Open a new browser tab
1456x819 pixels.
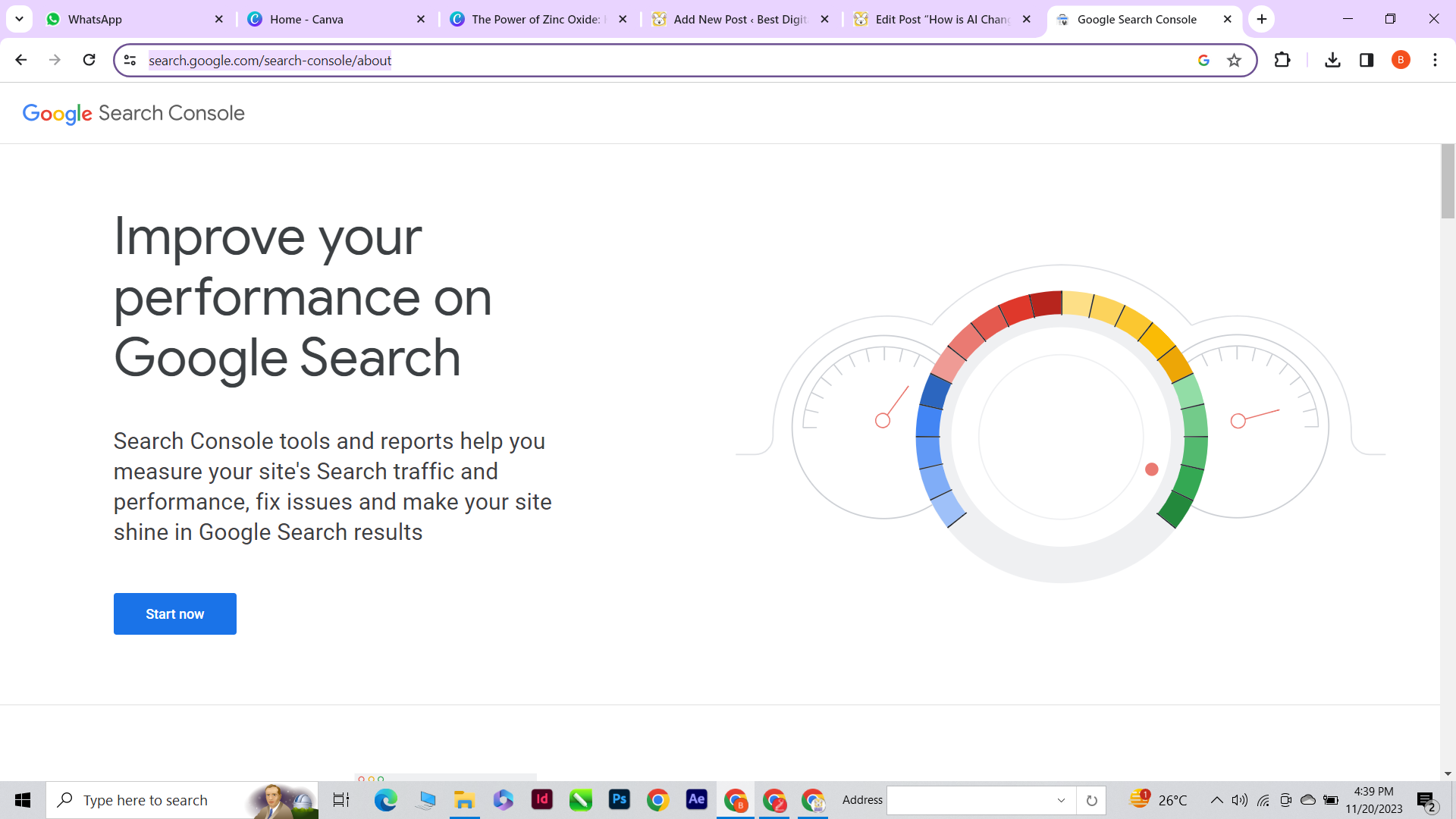click(x=1262, y=19)
